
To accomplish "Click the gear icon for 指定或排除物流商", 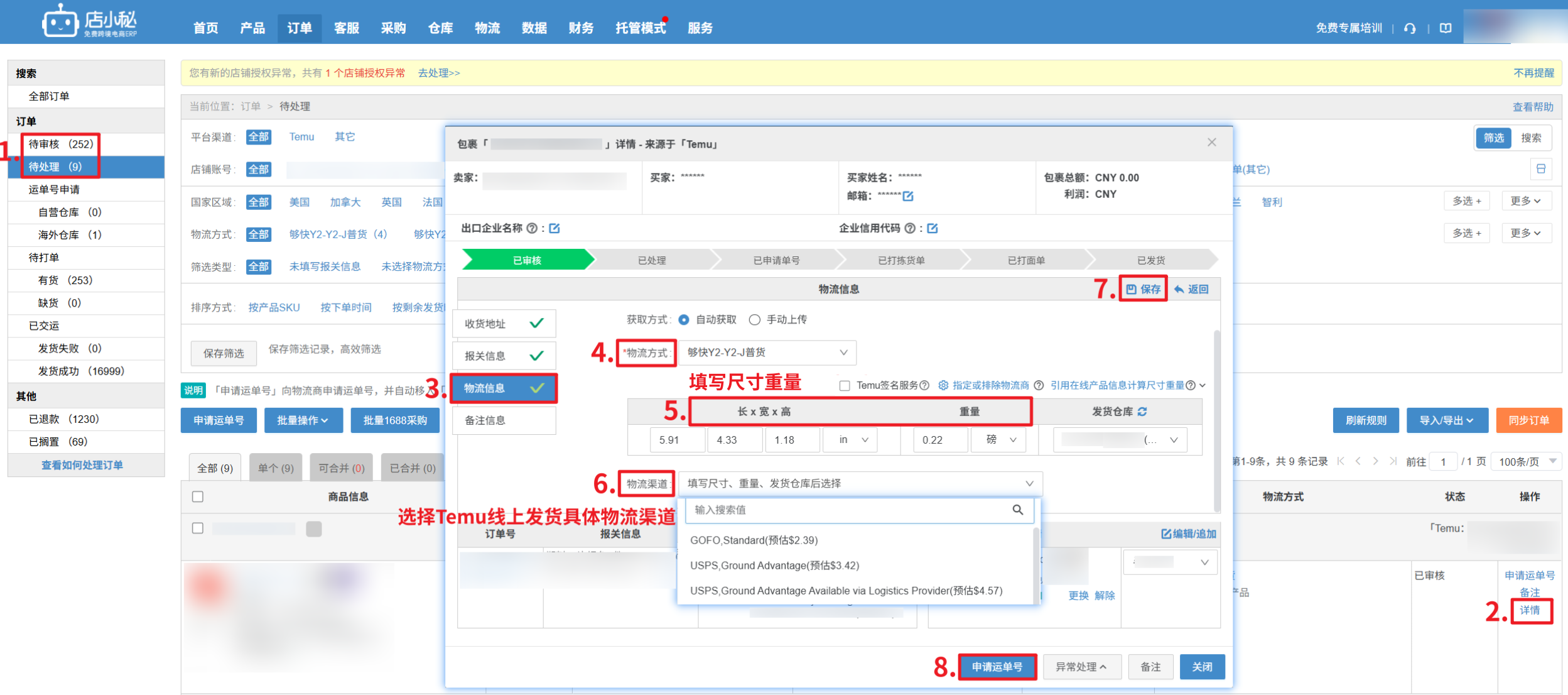I will tap(943, 385).
